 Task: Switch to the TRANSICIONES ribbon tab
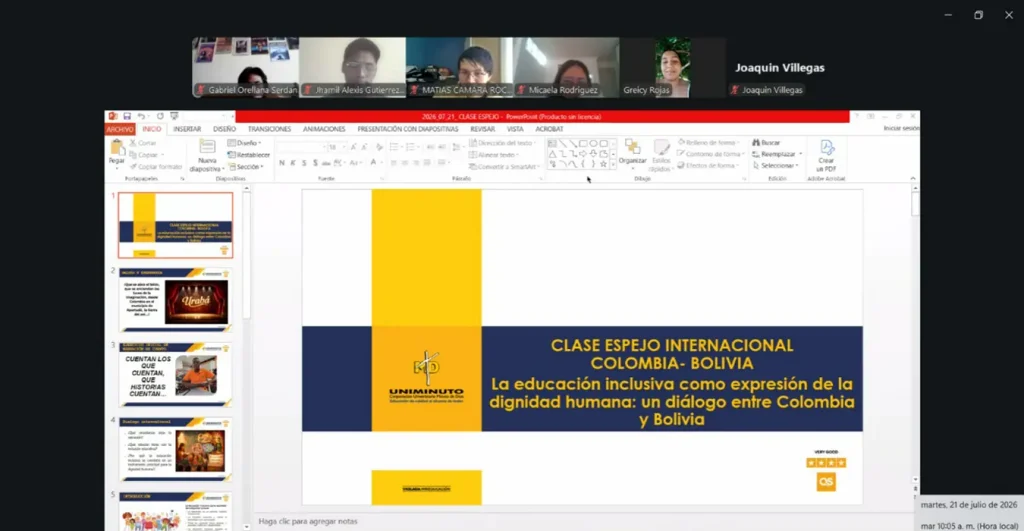coord(269,129)
